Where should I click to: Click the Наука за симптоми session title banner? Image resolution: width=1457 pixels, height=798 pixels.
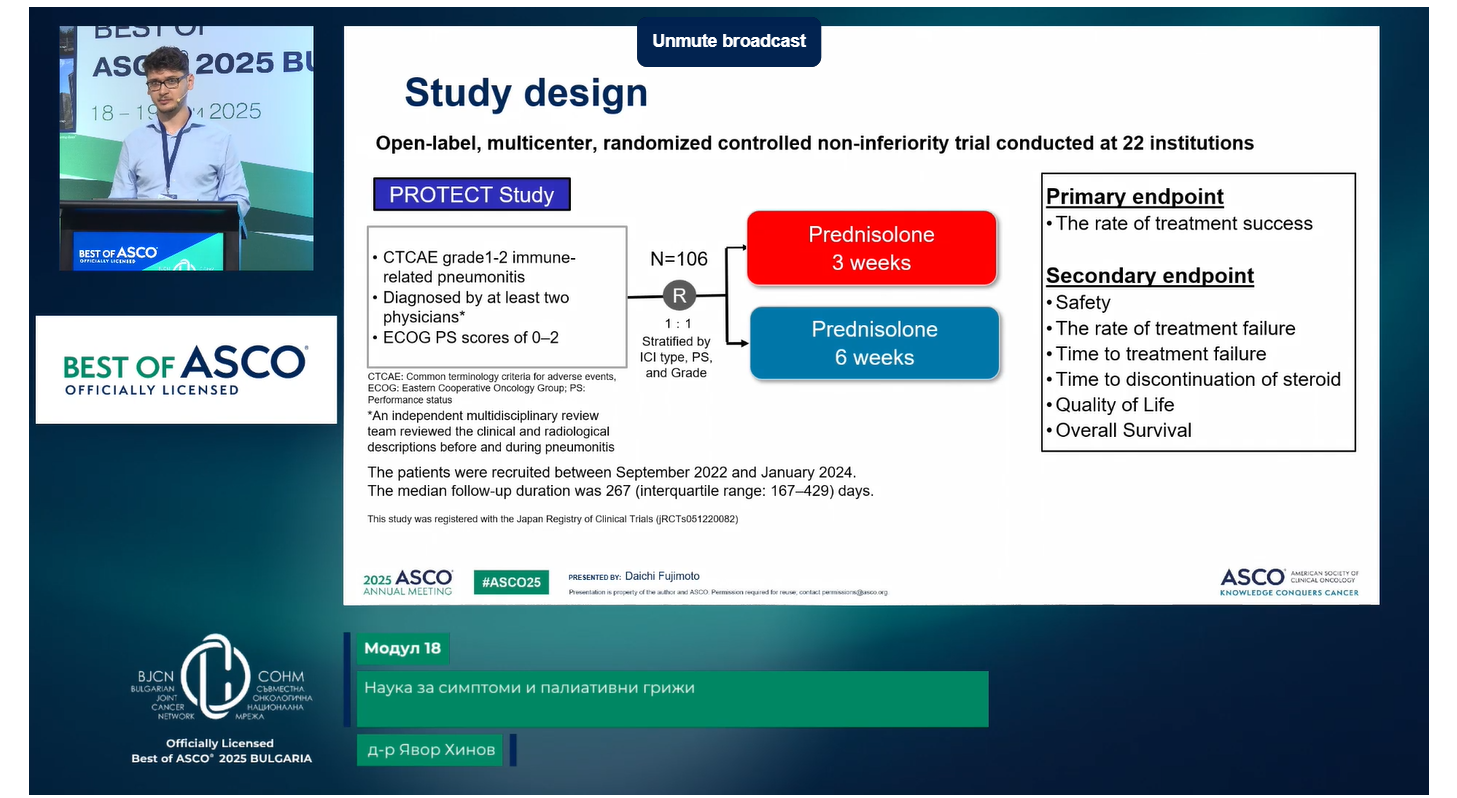671,698
